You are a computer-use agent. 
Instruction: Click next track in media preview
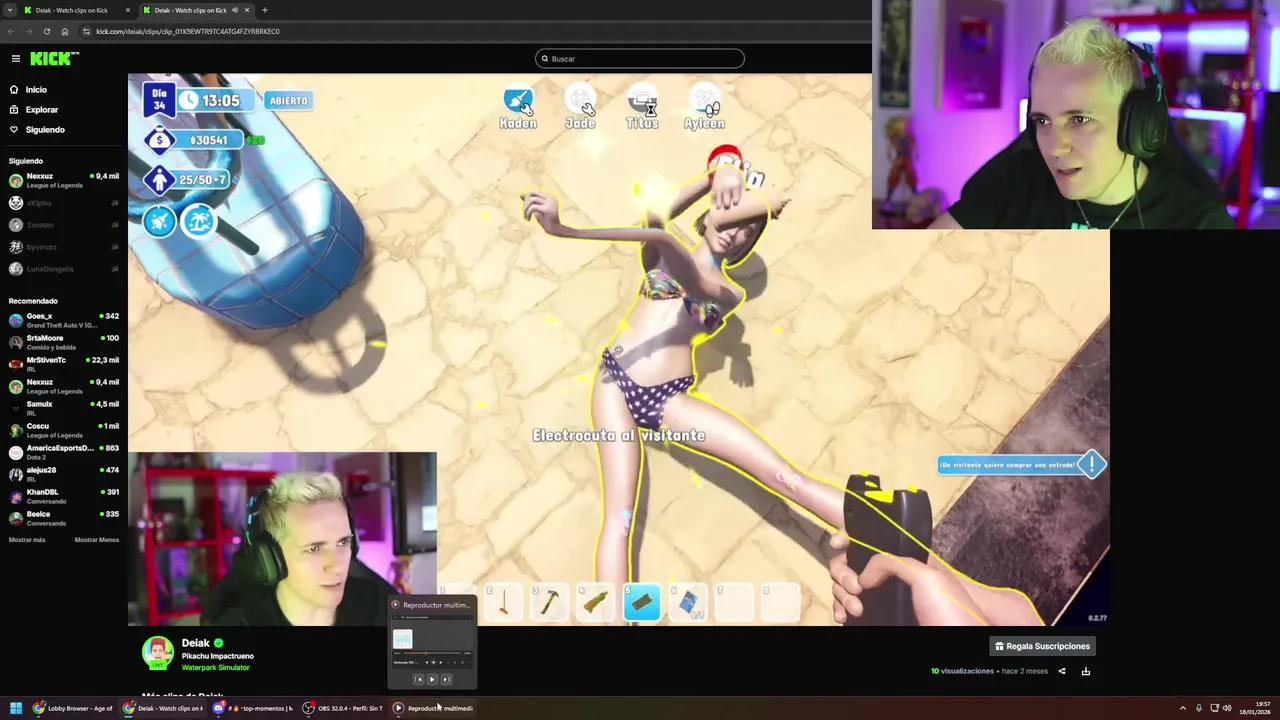(446, 680)
